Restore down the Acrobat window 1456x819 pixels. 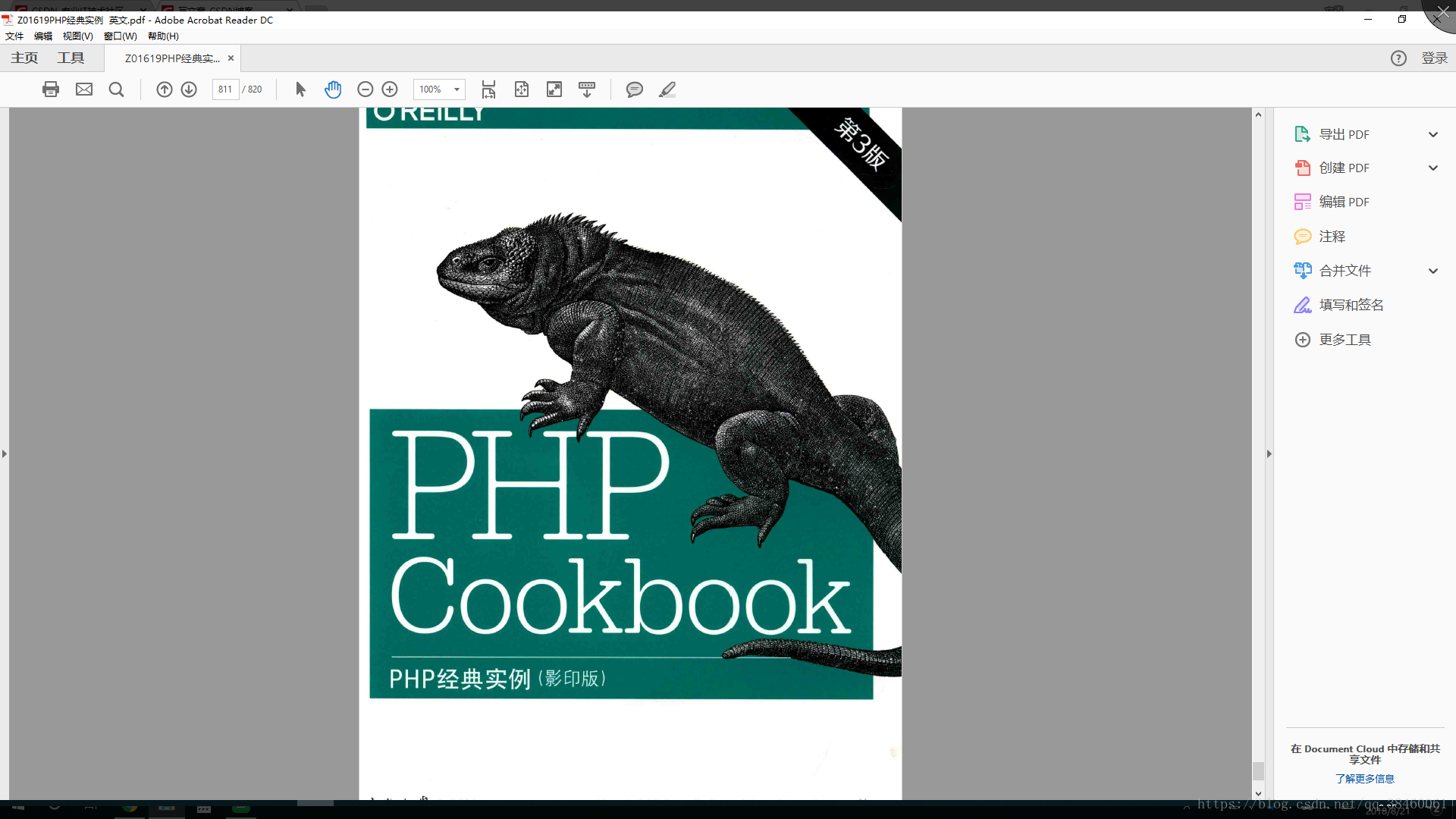(x=1402, y=20)
